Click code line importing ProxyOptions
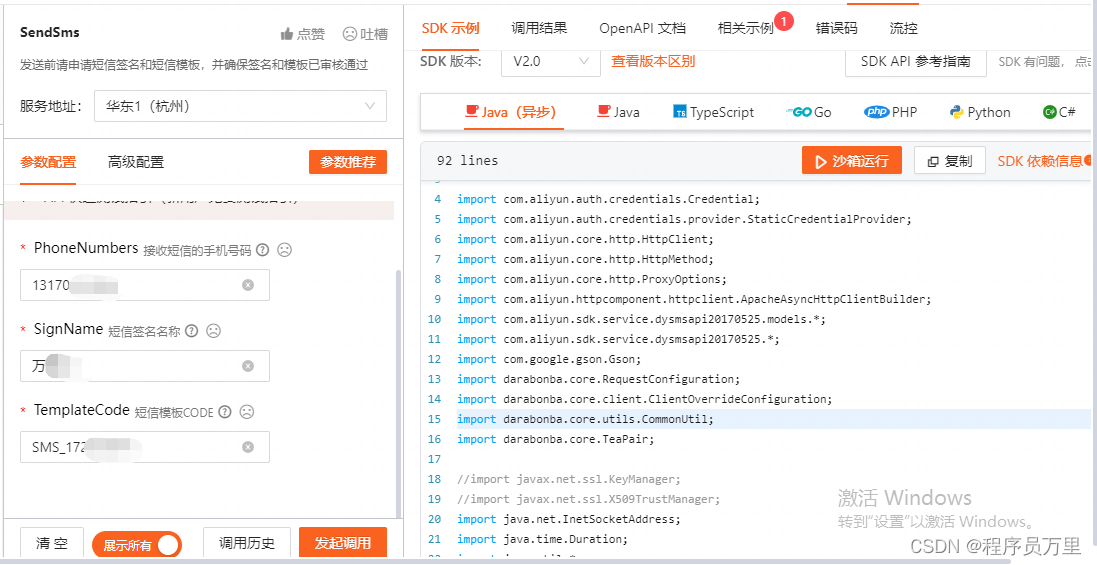 [x=592, y=279]
